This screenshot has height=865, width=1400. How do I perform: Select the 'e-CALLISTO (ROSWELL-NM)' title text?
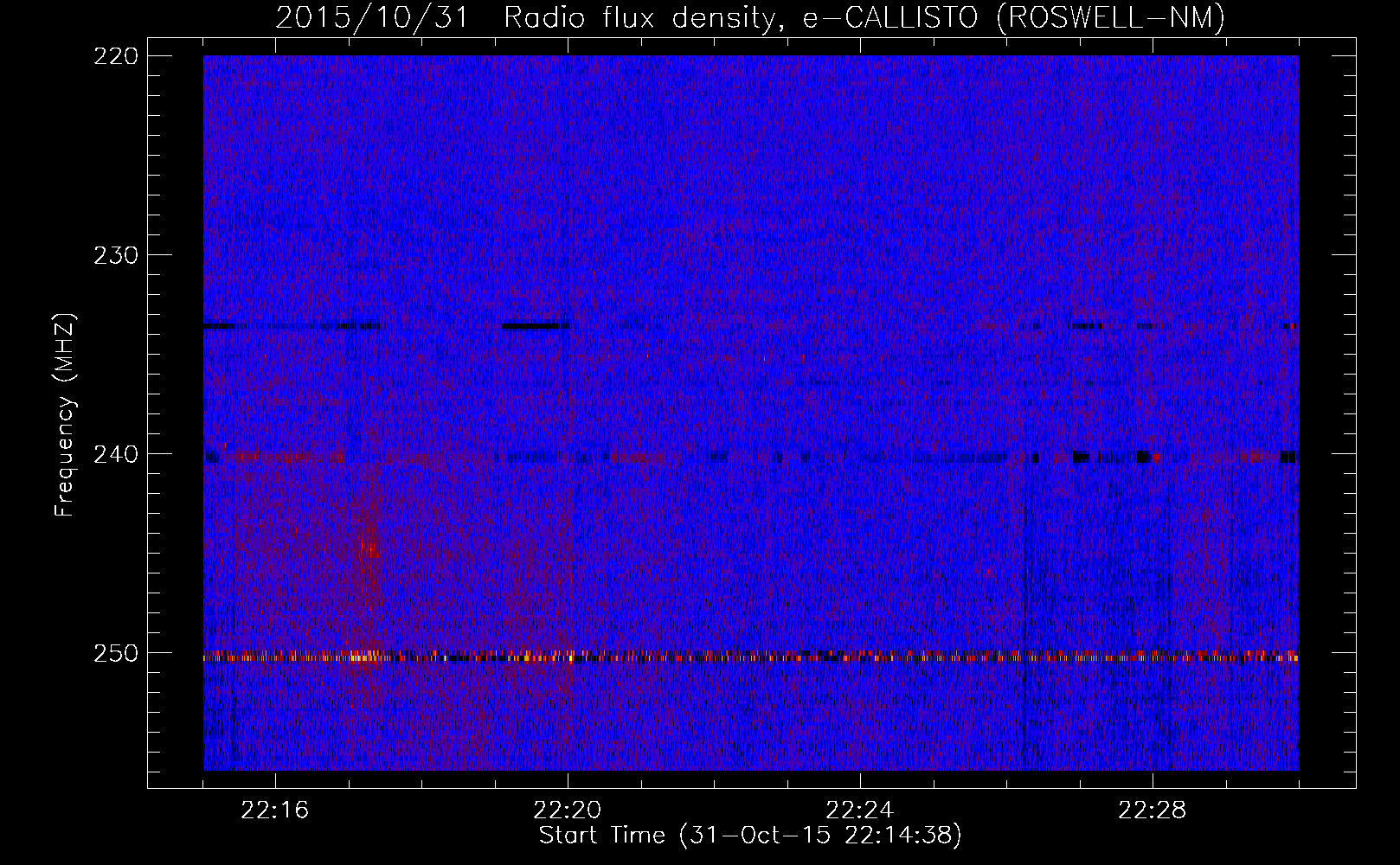point(1014,17)
